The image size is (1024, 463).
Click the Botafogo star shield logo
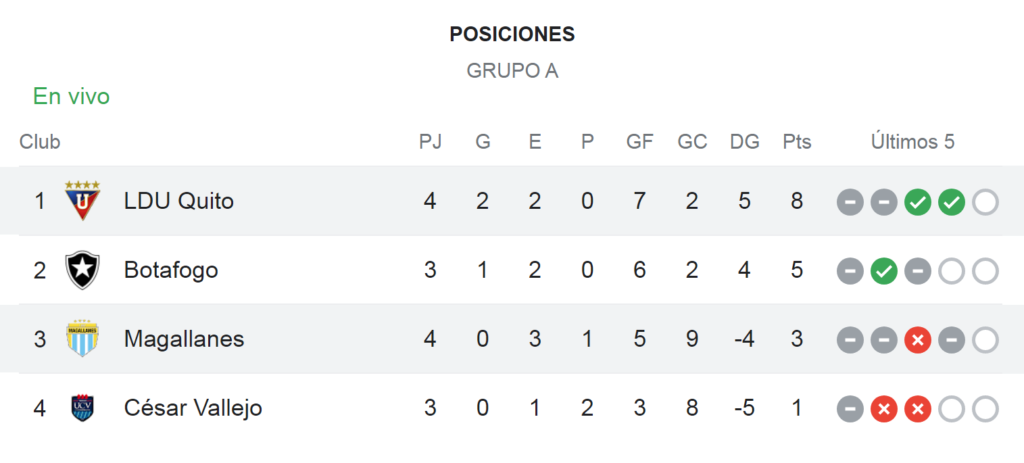pos(82,270)
